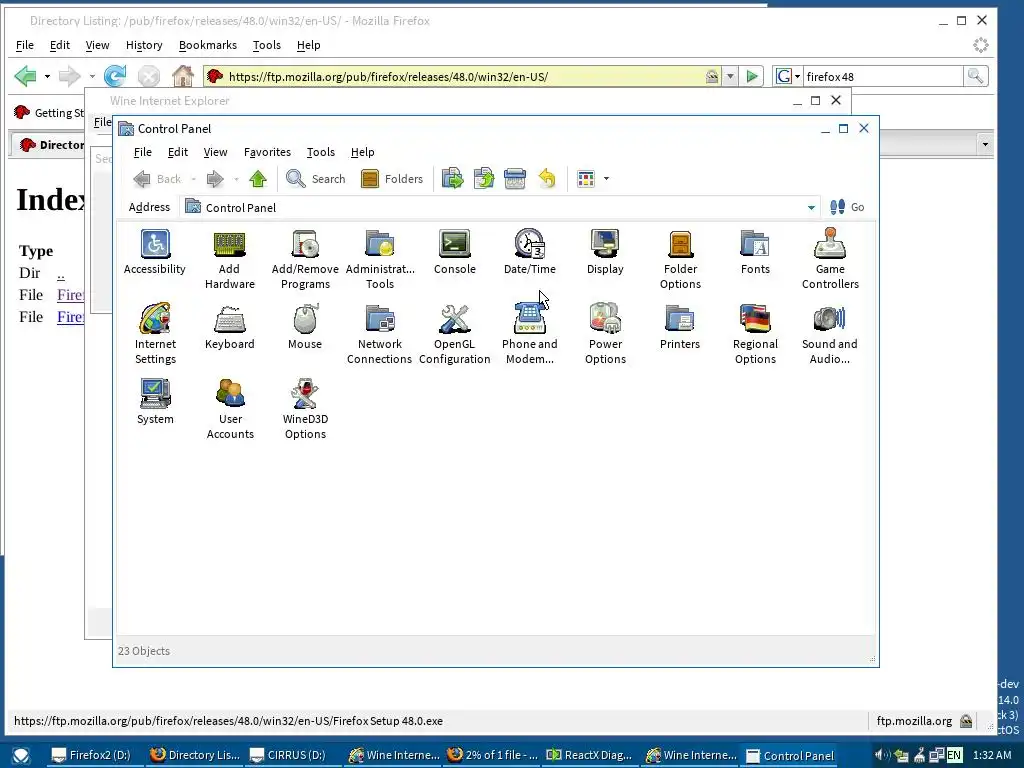
Task: Switch to ReactX Diag taskbar item
Action: [x=590, y=755]
